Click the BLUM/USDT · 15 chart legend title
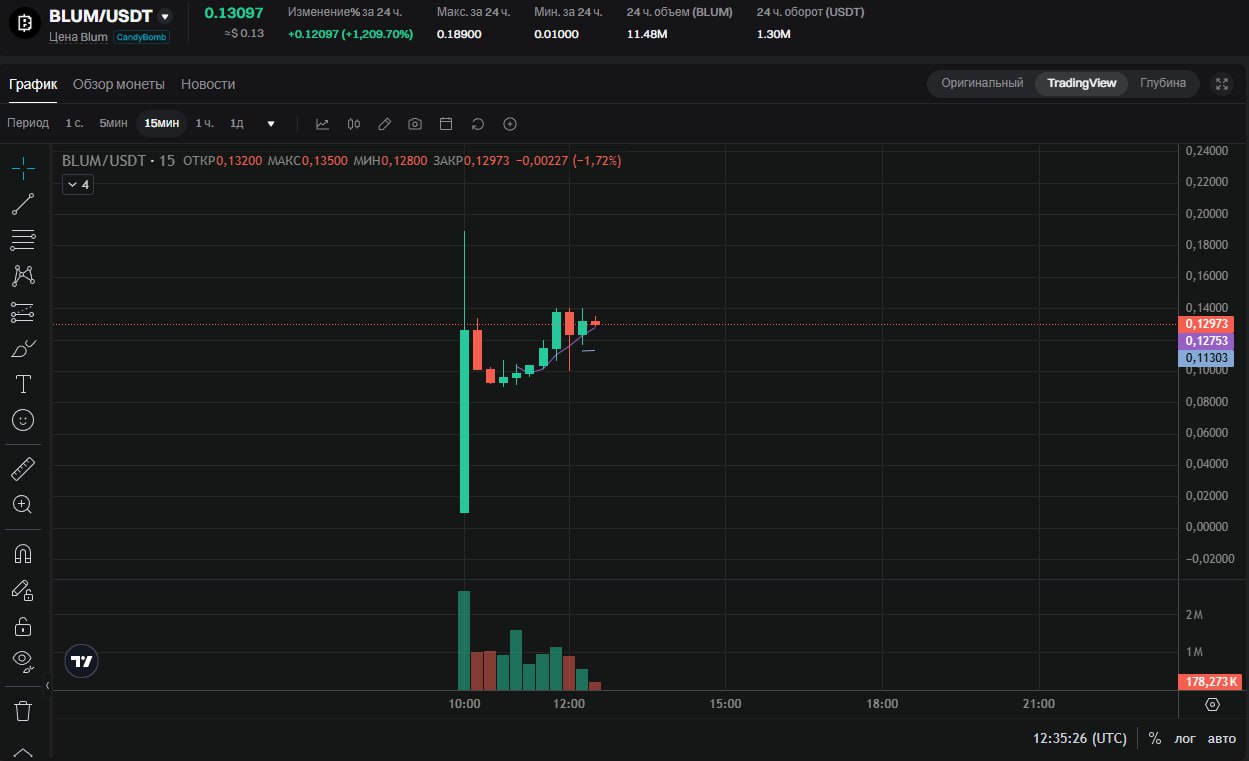 coord(118,160)
